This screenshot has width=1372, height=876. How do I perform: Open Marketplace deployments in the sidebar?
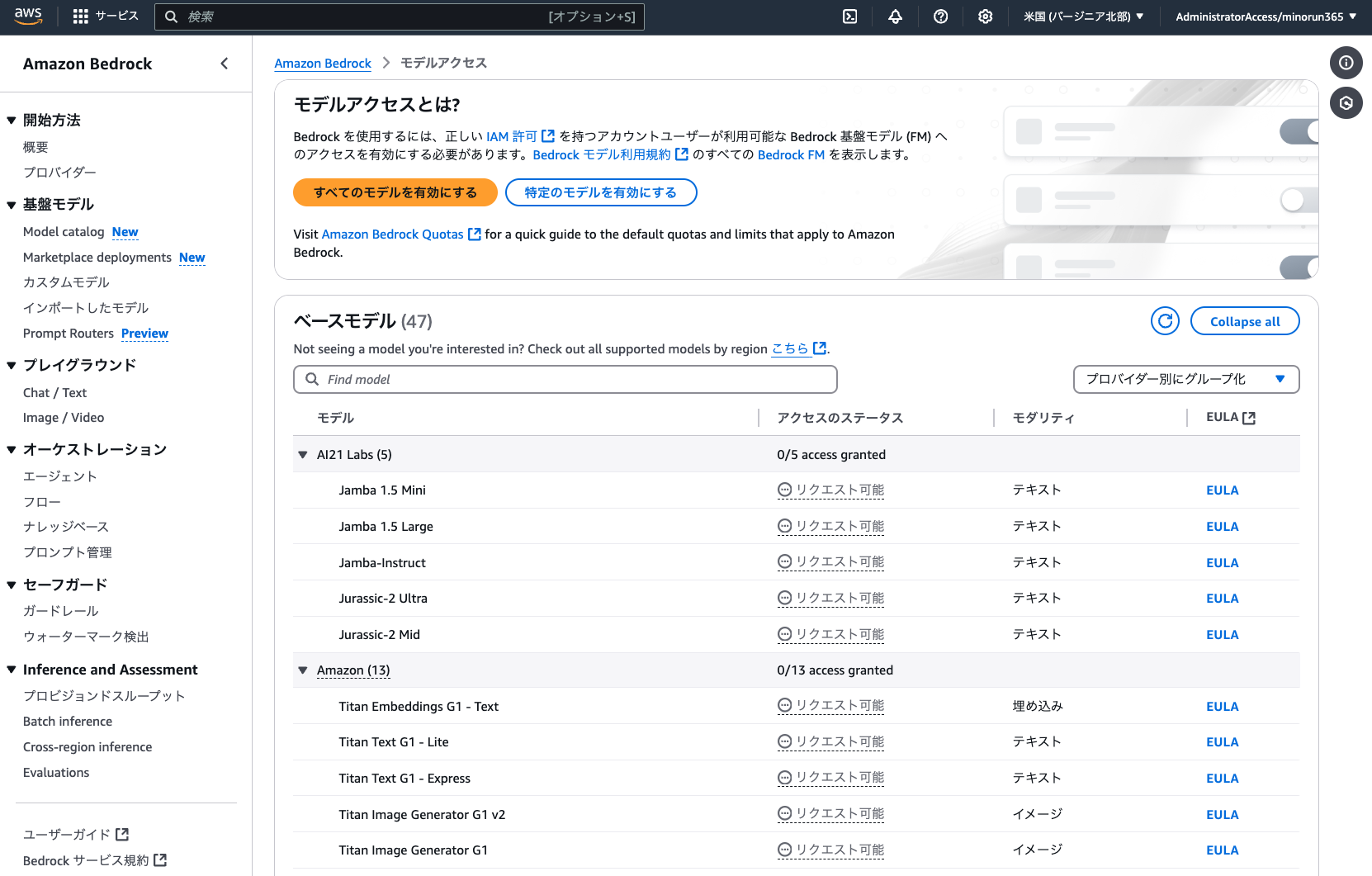click(97, 258)
